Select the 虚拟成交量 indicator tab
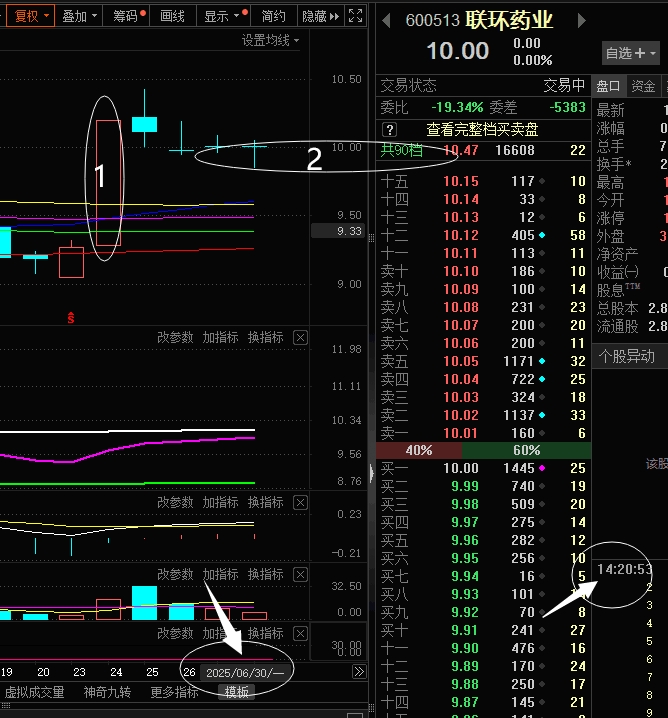Image resolution: width=668 pixels, height=718 pixels. [x=34, y=692]
